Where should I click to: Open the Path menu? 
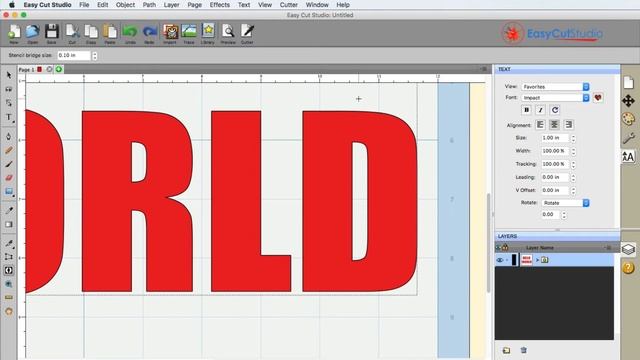149,5
